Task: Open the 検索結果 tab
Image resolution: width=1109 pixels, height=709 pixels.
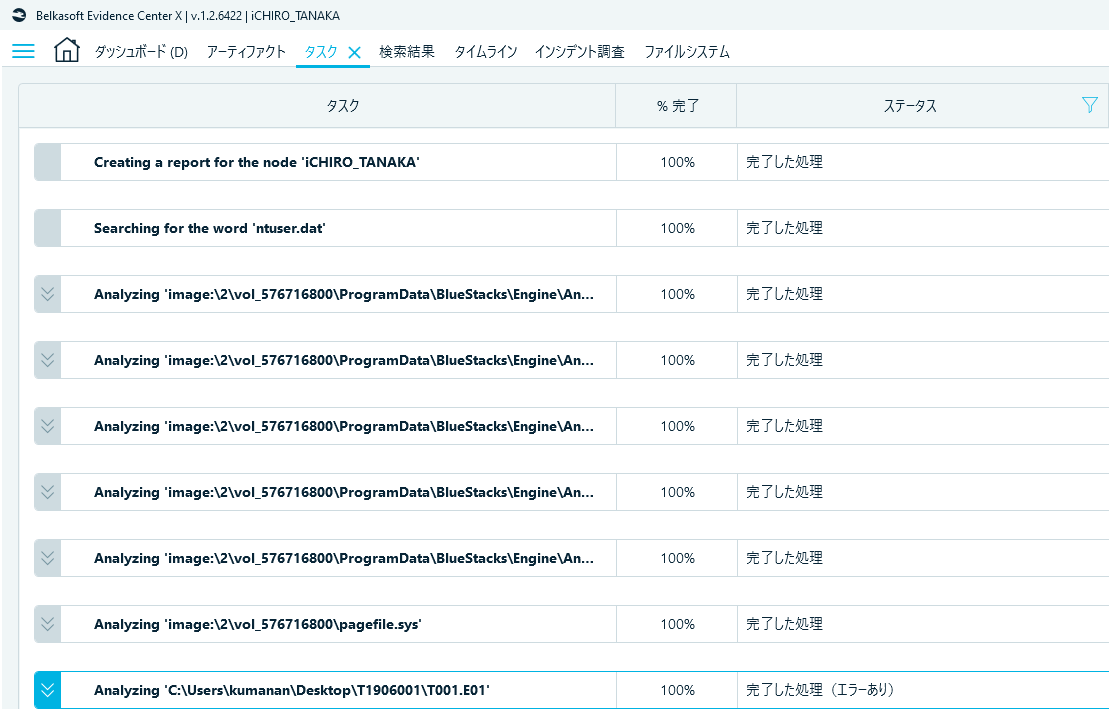Action: click(x=407, y=52)
